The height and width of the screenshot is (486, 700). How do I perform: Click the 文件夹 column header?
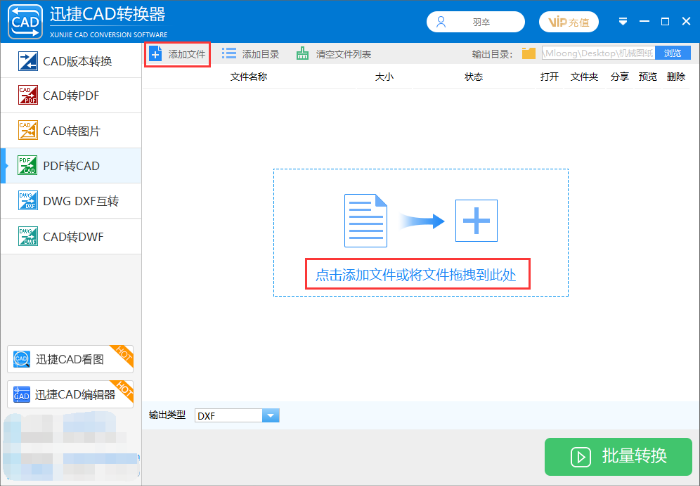(x=584, y=77)
